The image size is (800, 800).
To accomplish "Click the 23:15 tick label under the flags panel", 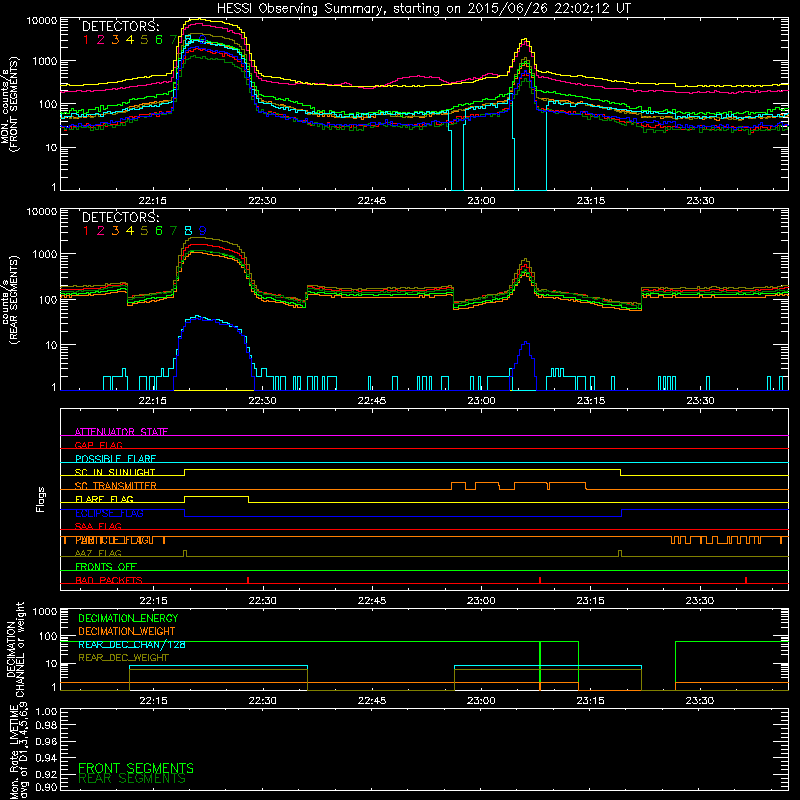I will (591, 601).
